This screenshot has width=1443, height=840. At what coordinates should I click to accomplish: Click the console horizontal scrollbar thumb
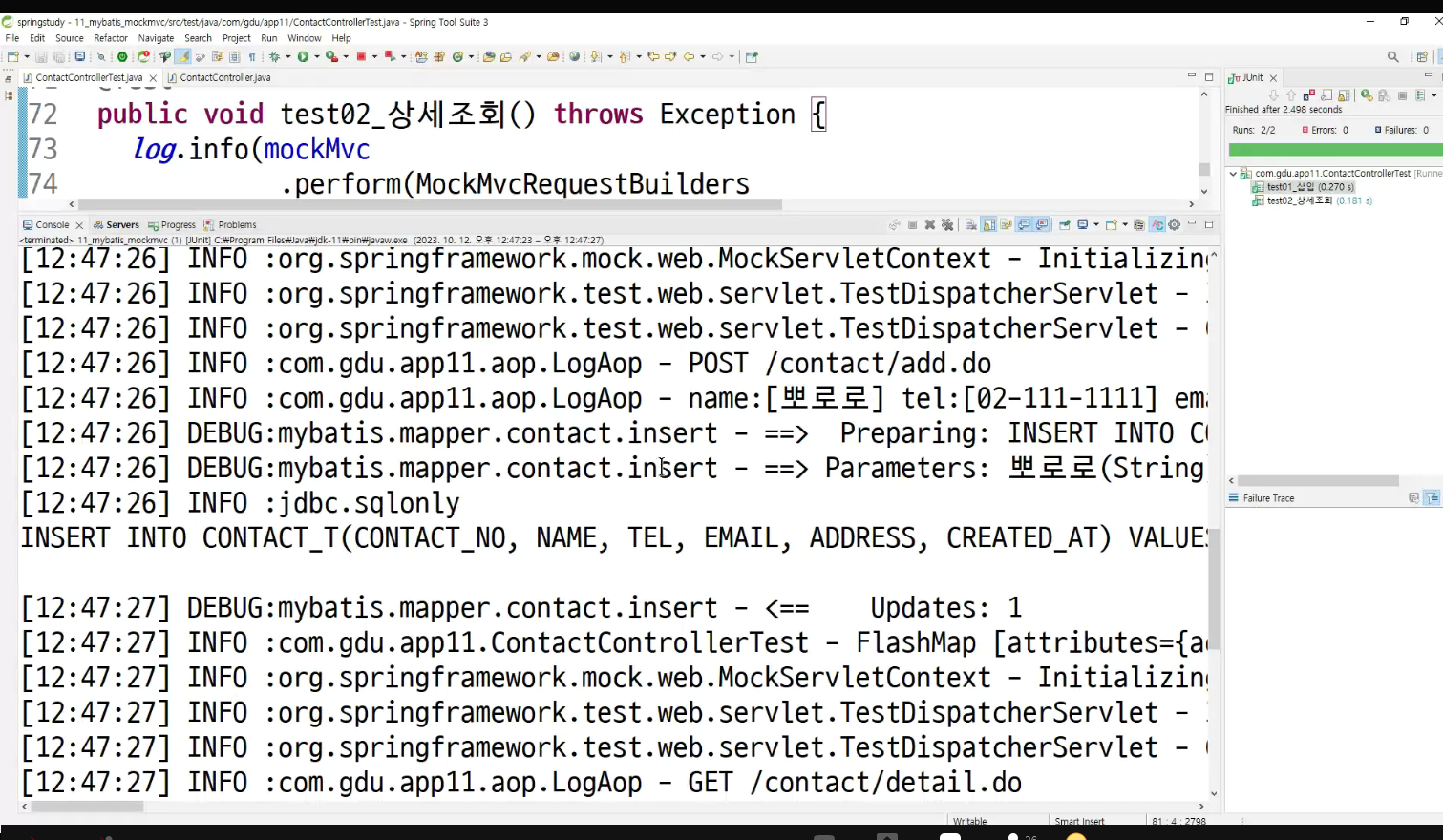point(87,807)
